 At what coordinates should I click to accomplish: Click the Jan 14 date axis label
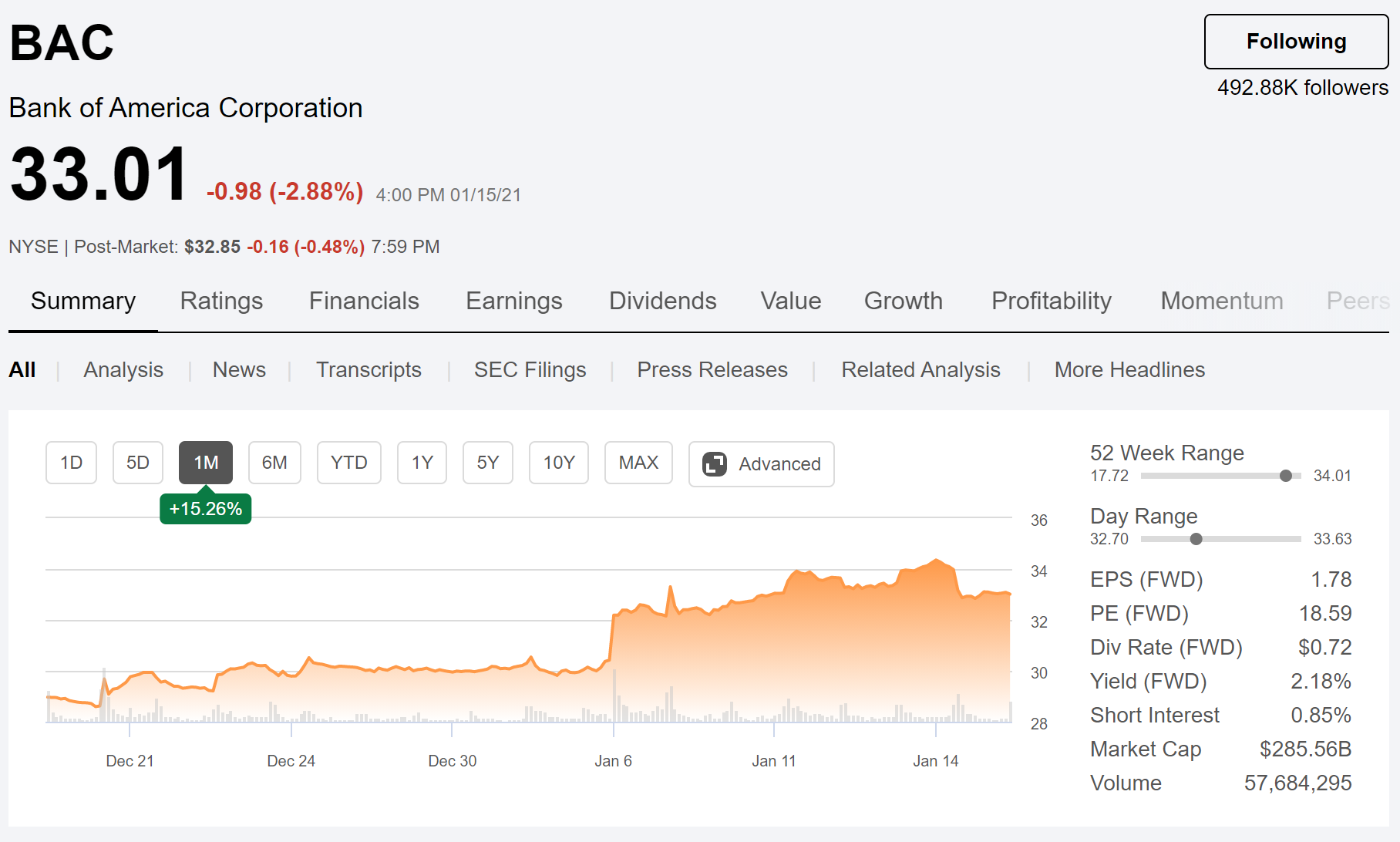coord(935,761)
